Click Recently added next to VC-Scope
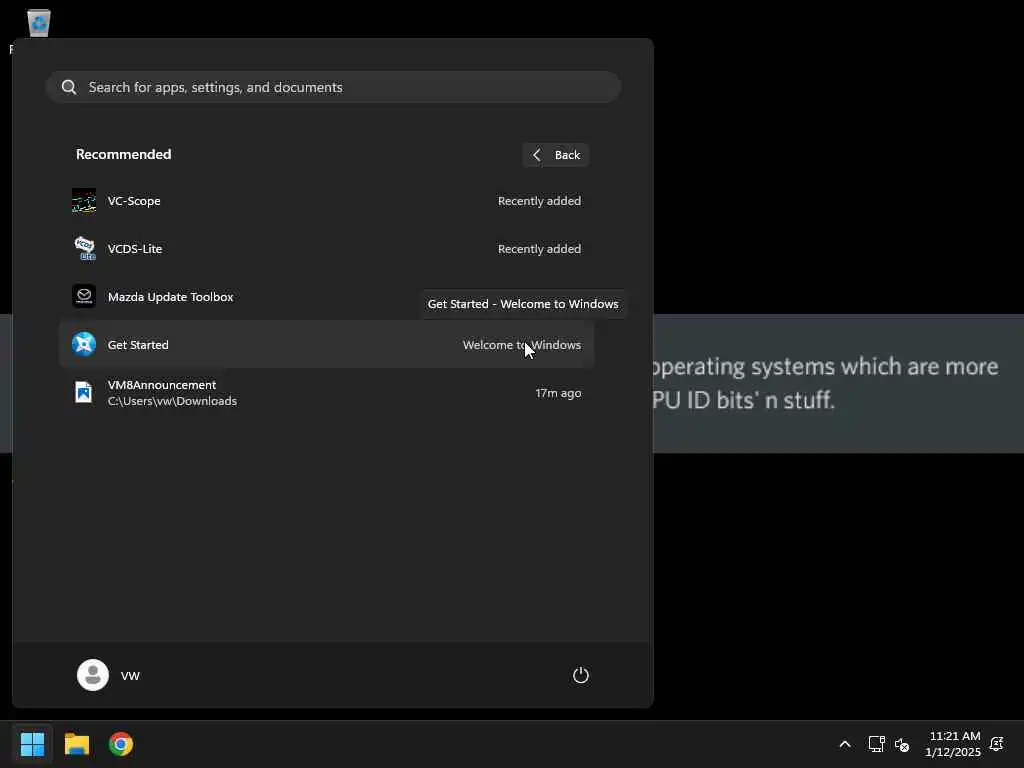 tap(539, 201)
